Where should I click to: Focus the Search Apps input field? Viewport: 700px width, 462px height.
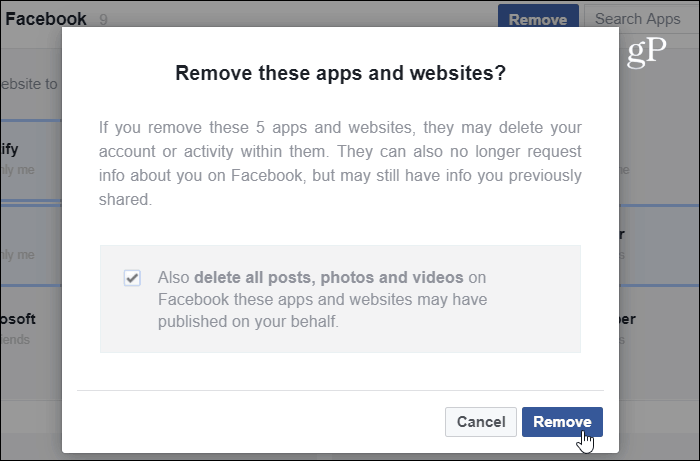pyautogui.click(x=640, y=18)
